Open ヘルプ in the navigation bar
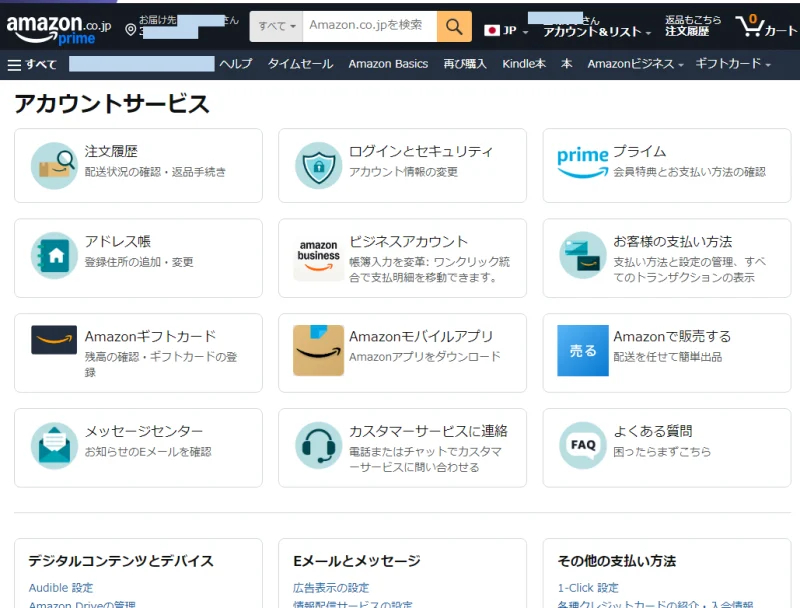 (x=236, y=64)
